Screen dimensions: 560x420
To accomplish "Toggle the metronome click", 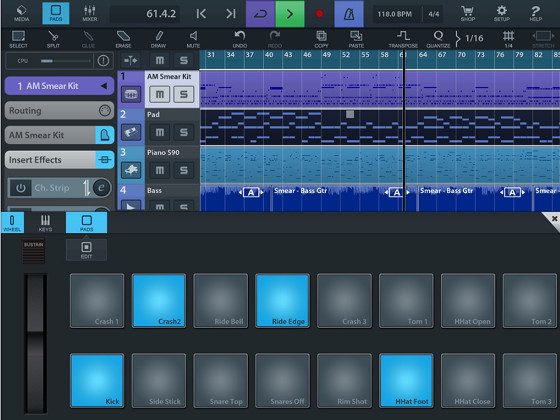I will (x=349, y=14).
